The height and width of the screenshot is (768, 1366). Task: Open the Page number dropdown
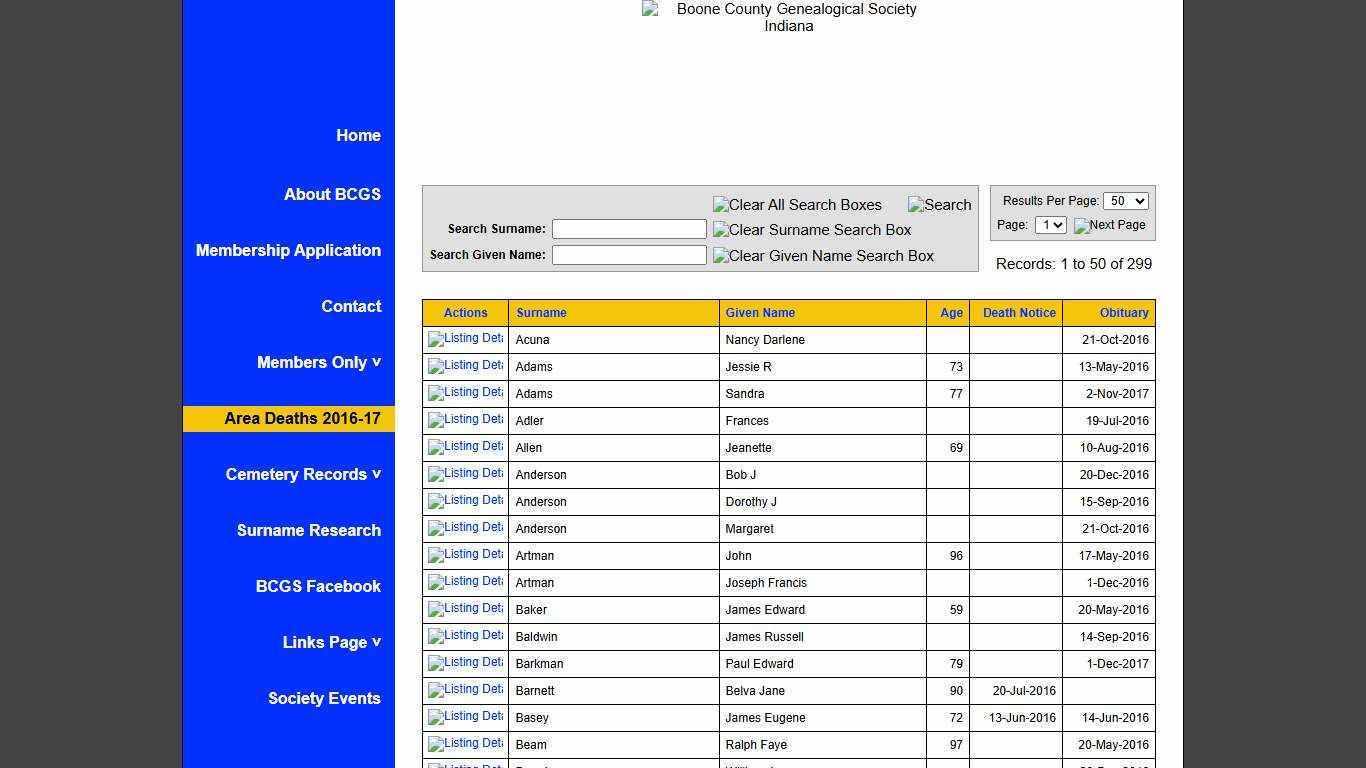point(1050,225)
